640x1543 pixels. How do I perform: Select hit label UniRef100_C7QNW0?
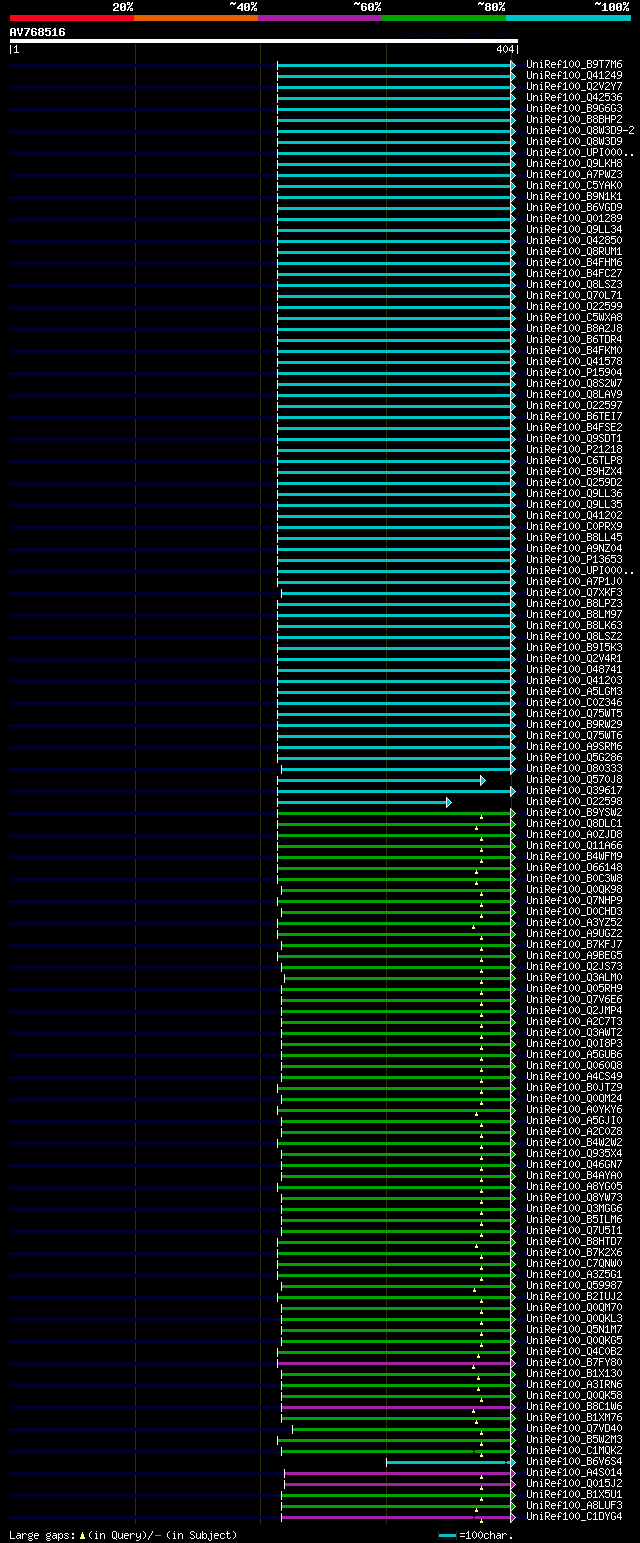coord(574,1263)
